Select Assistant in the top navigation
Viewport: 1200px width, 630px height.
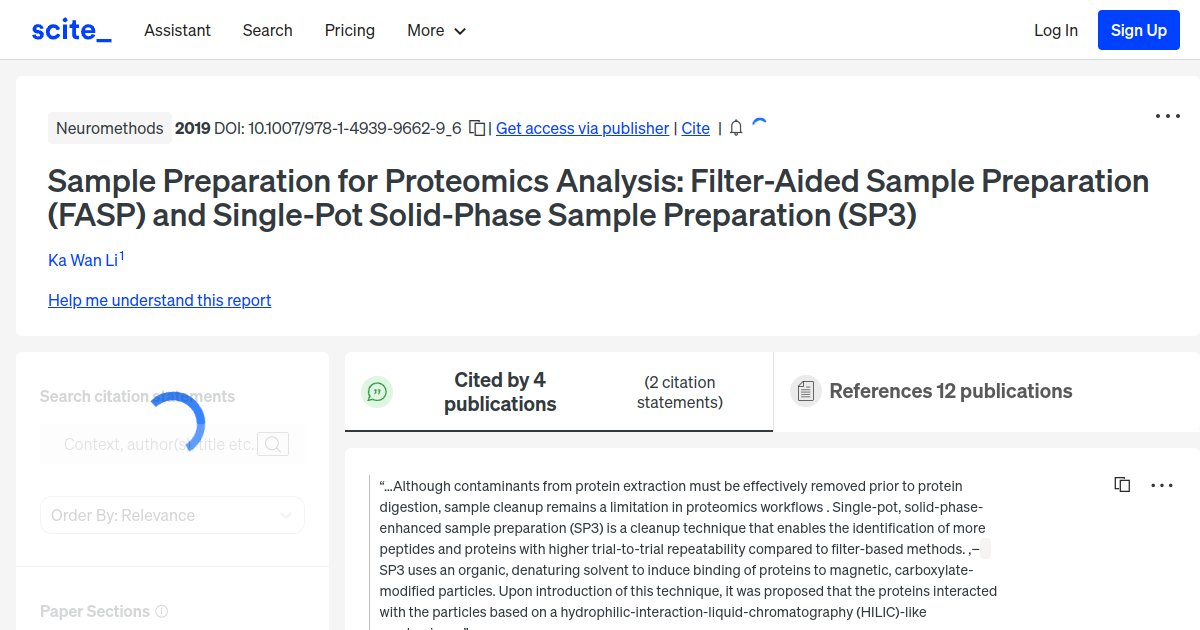coord(177,30)
